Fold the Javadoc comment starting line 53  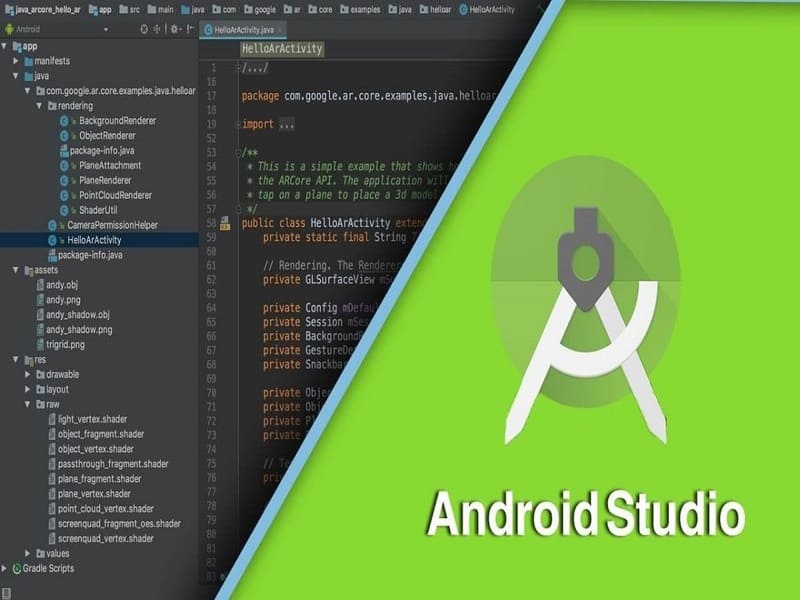(238, 152)
